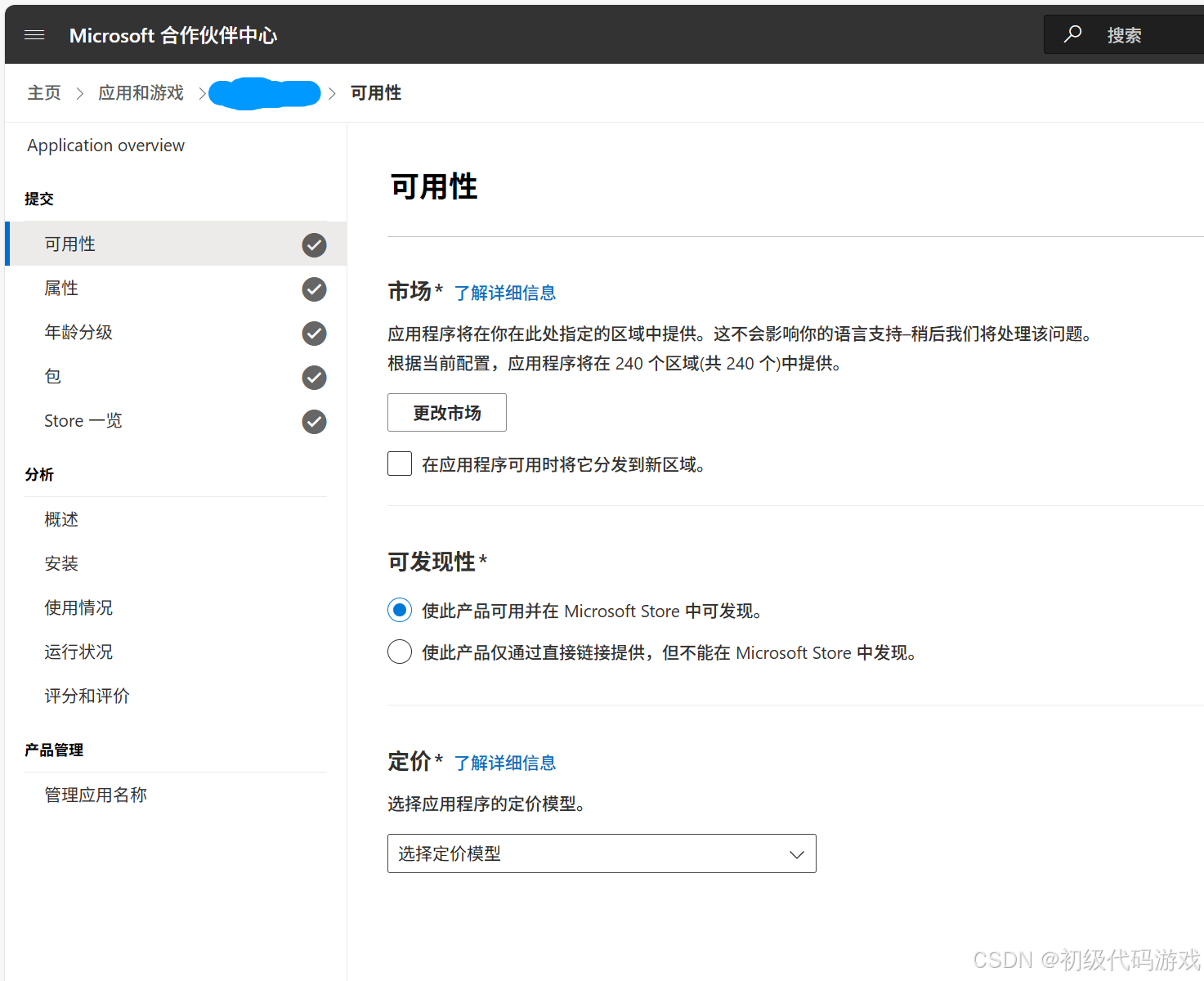Click breadcrumb chevron after 主页

tap(80, 93)
